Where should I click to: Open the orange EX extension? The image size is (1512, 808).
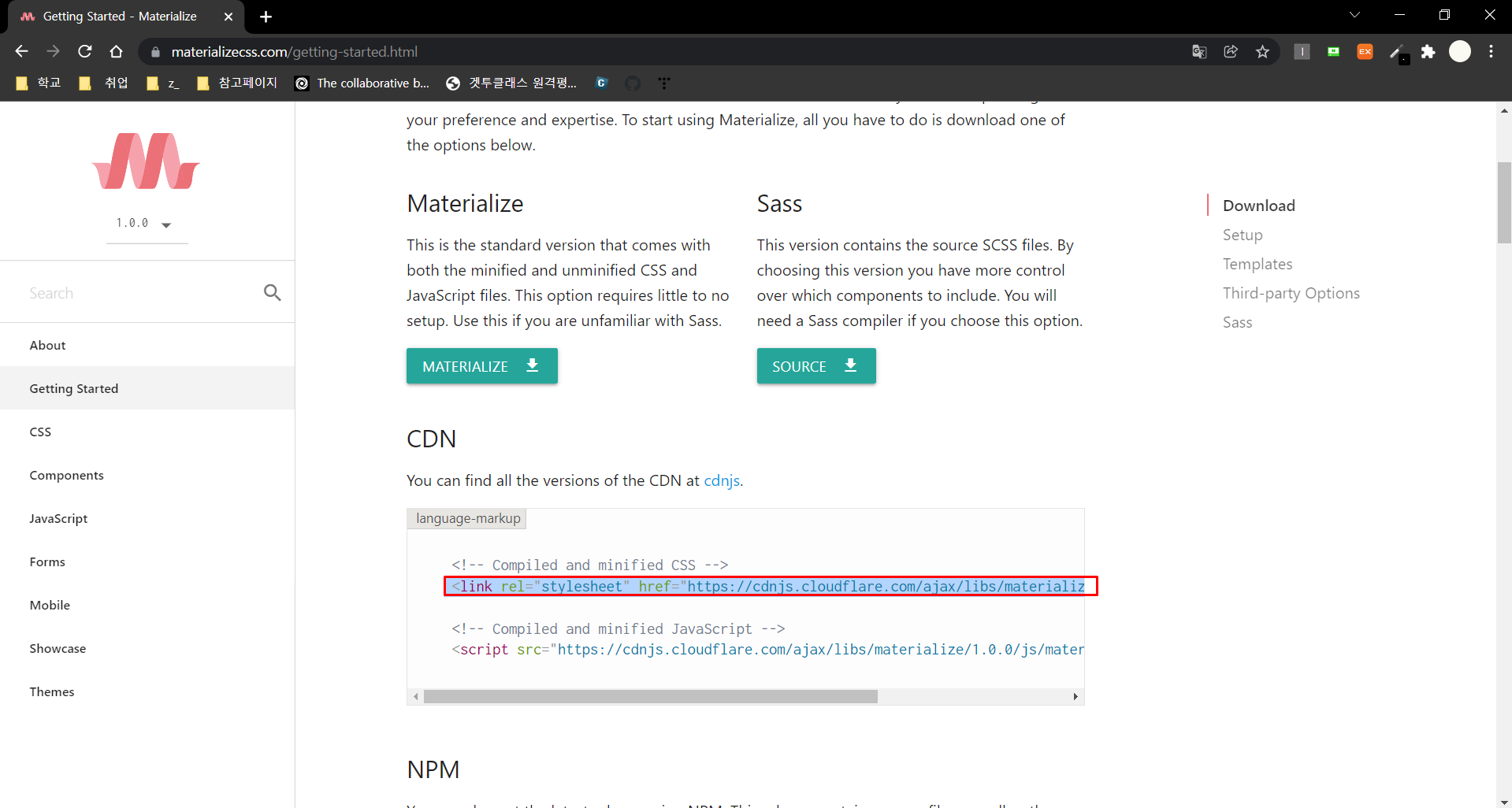point(1365,52)
